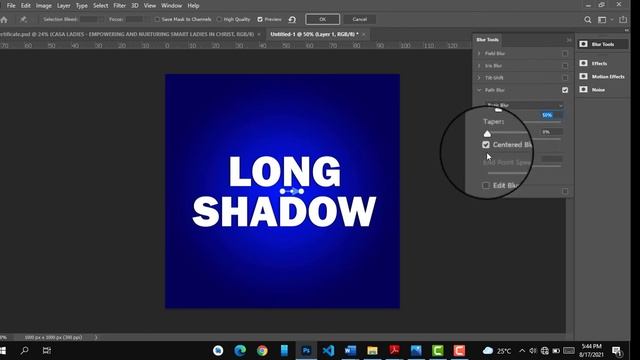Open Task View on the taskbar

[47, 350]
